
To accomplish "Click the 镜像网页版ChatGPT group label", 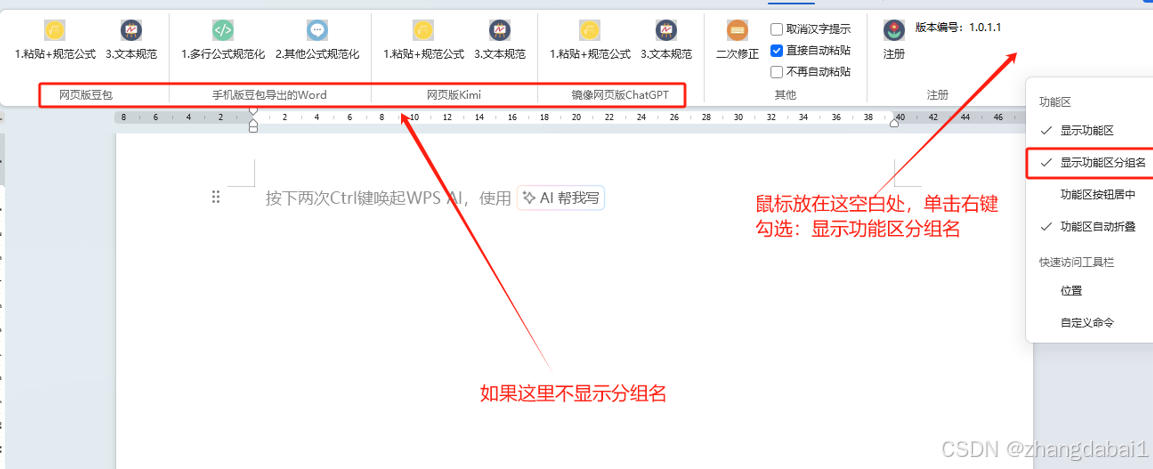I will pos(620,95).
